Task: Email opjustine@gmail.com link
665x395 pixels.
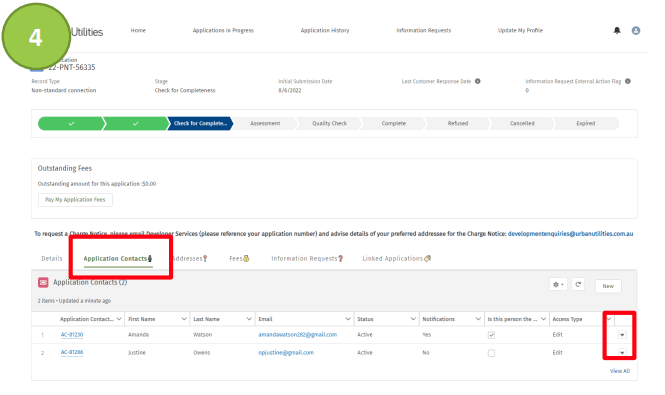Action: (286, 353)
